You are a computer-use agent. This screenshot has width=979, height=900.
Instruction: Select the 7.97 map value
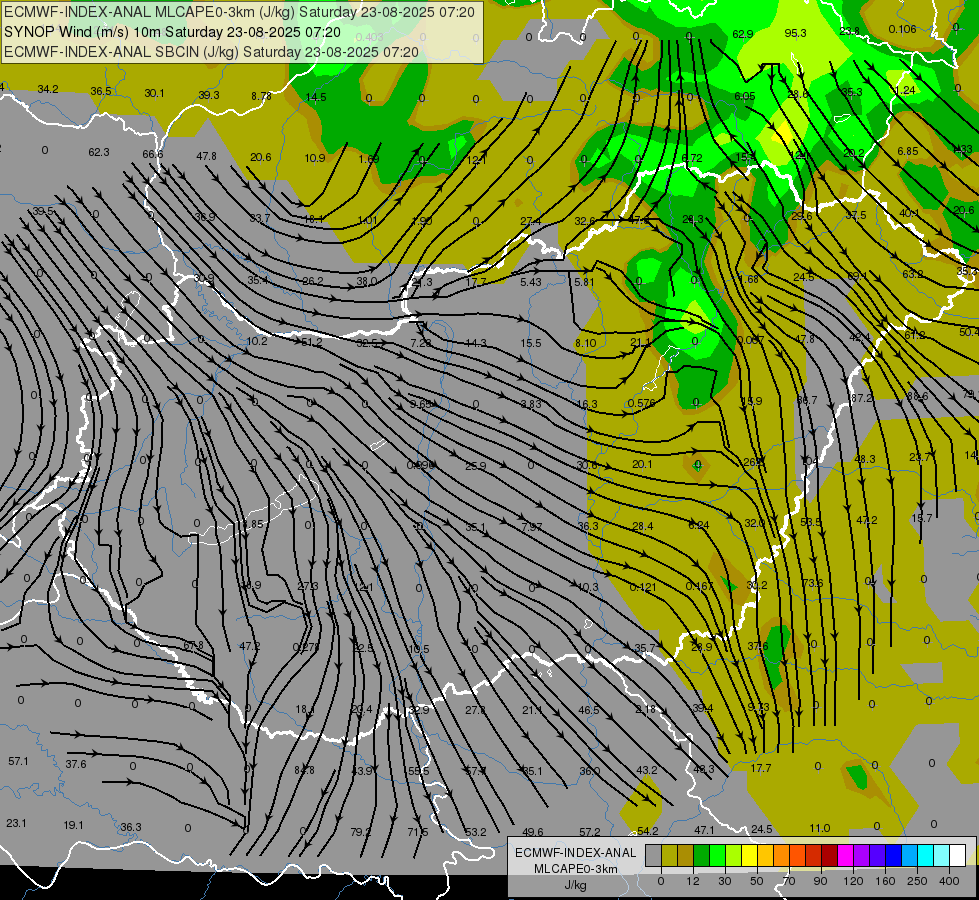tap(531, 527)
